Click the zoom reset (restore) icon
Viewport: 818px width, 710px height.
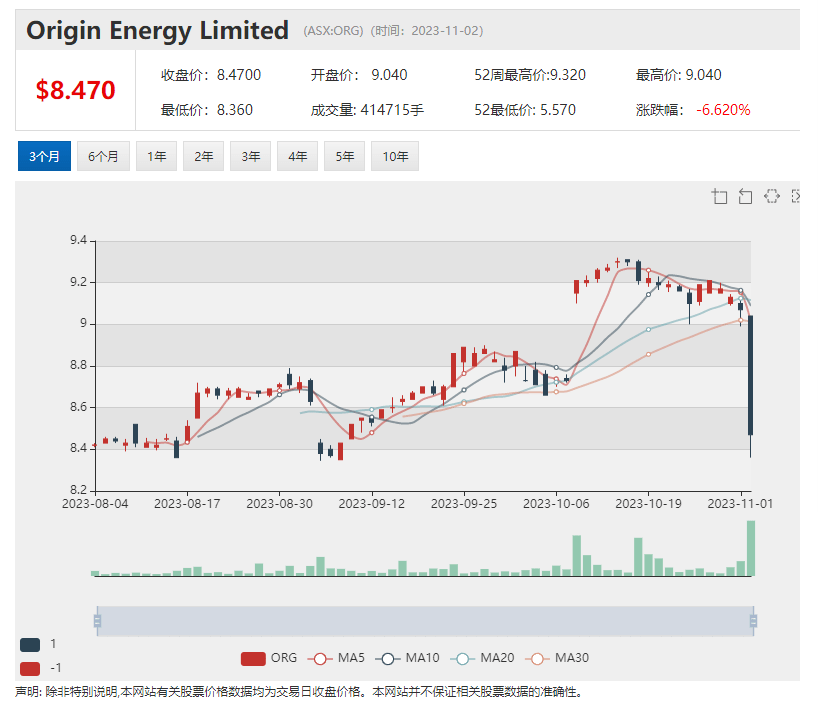(x=745, y=196)
